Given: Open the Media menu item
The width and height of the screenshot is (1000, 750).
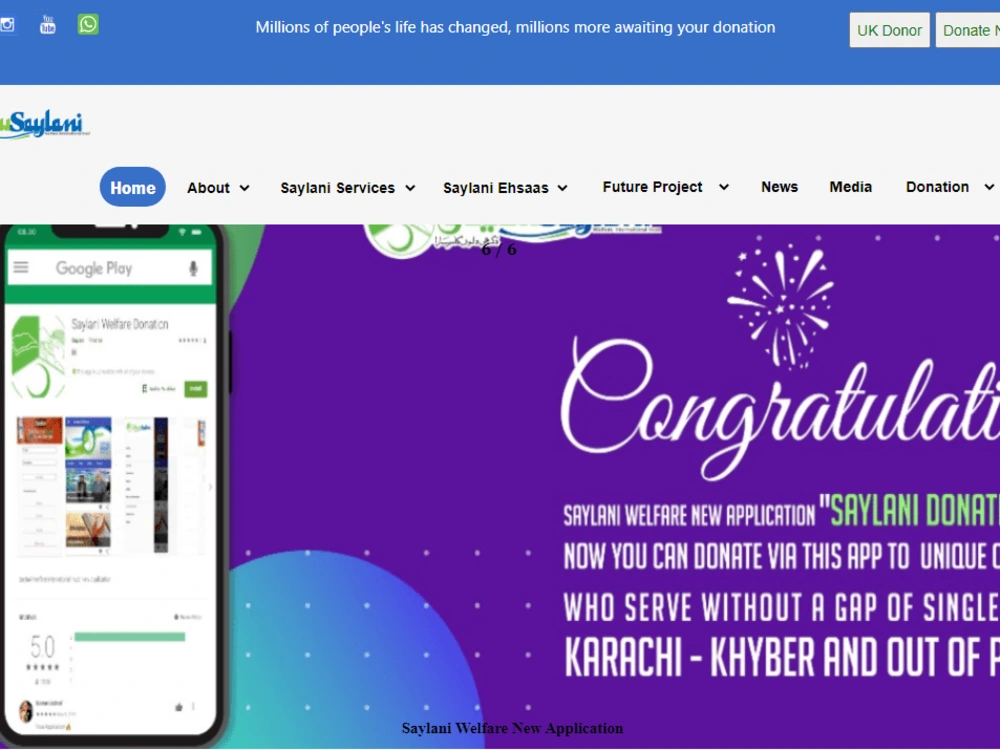Looking at the screenshot, I should click(850, 187).
